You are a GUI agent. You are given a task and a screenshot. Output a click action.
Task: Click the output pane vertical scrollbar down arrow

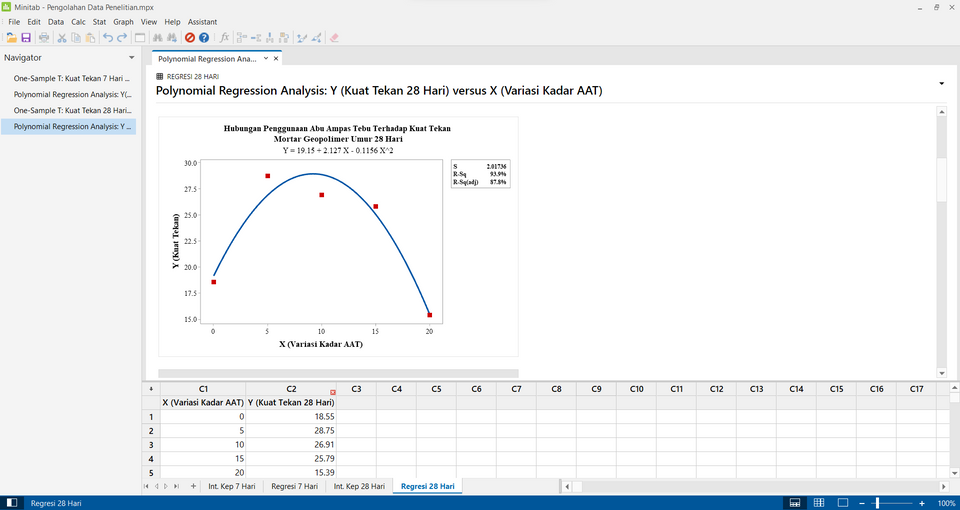click(x=942, y=373)
